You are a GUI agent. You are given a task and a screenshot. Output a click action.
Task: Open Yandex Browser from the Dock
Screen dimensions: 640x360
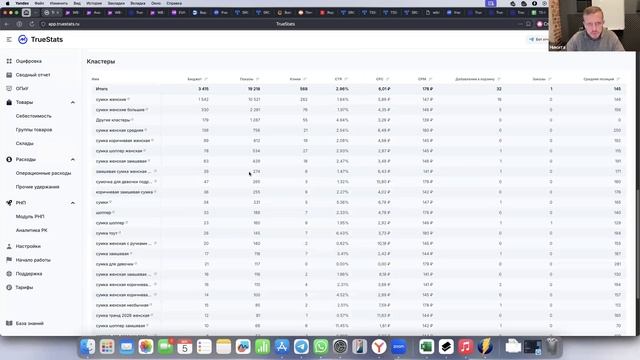pos(379,347)
